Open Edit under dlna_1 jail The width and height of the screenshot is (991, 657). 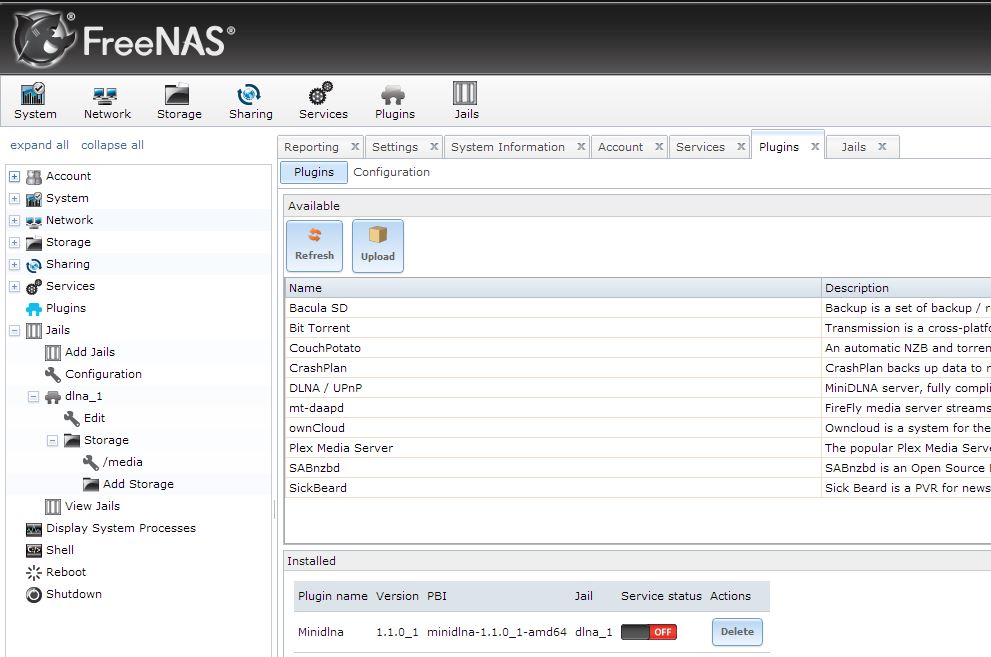point(94,418)
